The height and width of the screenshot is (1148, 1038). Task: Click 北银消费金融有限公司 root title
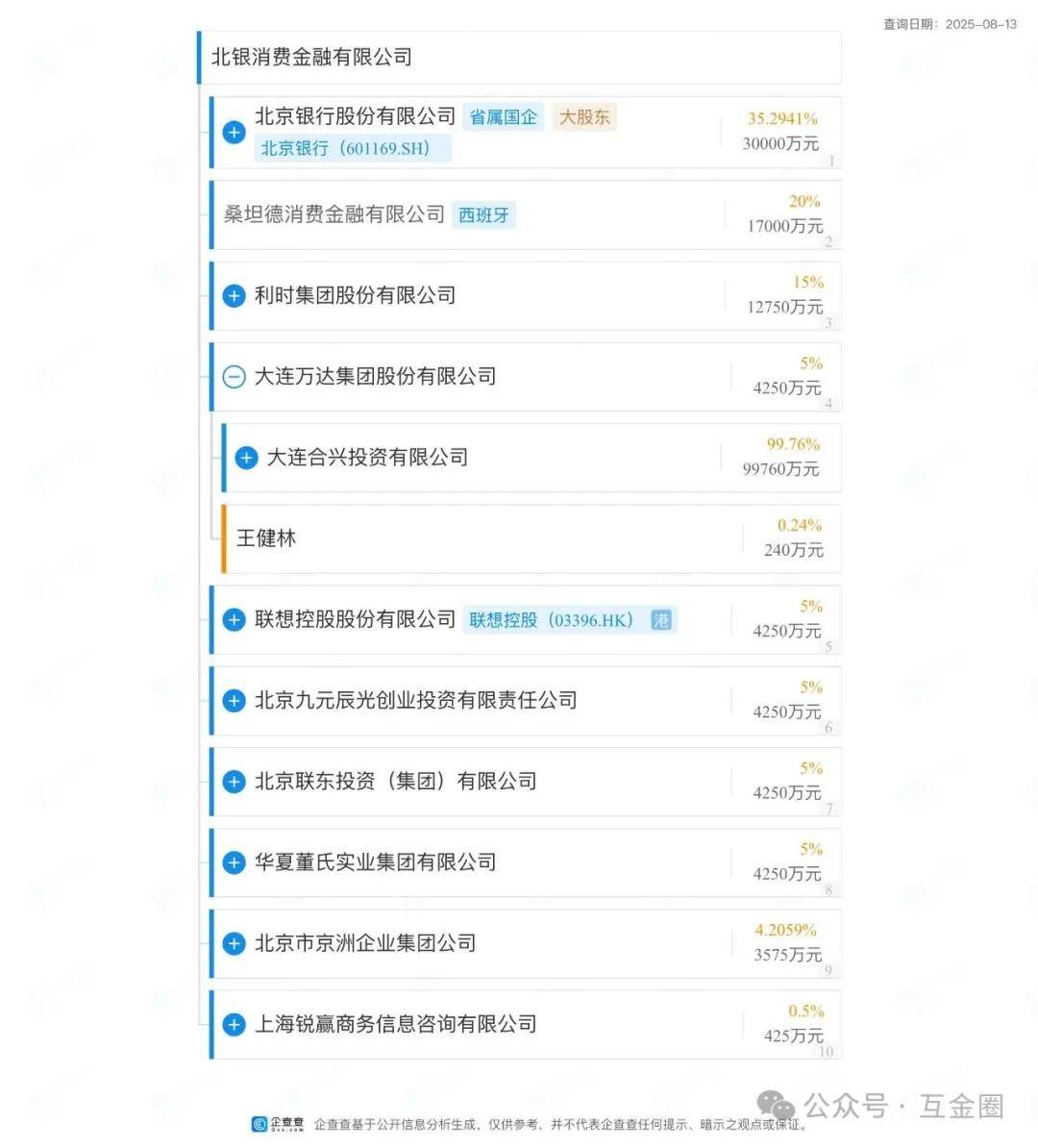[x=311, y=57]
